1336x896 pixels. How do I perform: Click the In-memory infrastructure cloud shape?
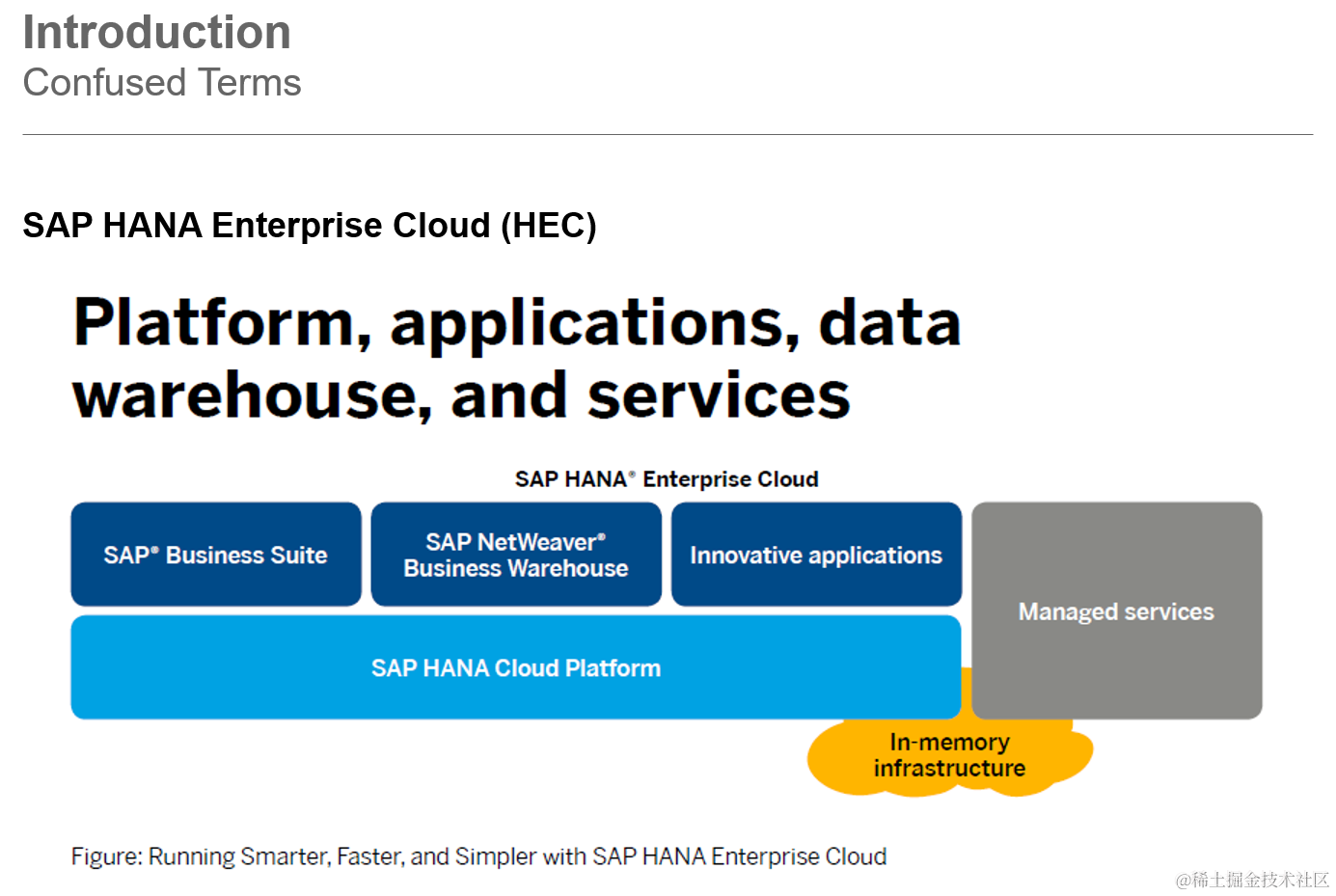(949, 756)
